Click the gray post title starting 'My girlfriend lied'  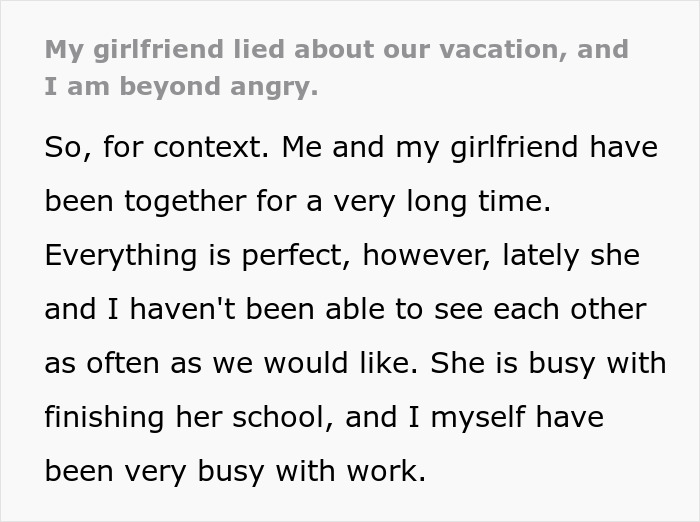click(336, 49)
